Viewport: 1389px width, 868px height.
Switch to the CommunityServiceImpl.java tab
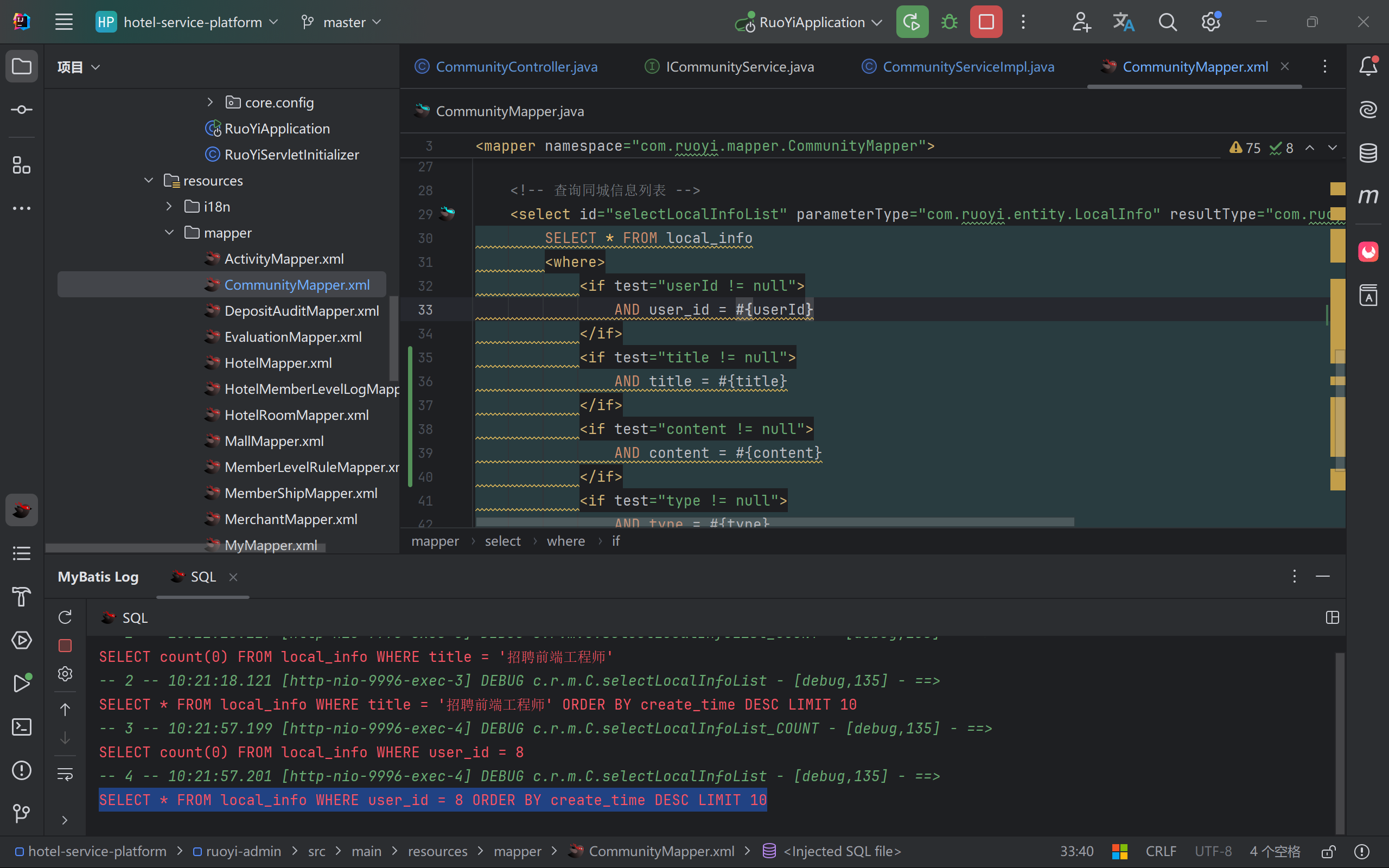click(x=968, y=67)
